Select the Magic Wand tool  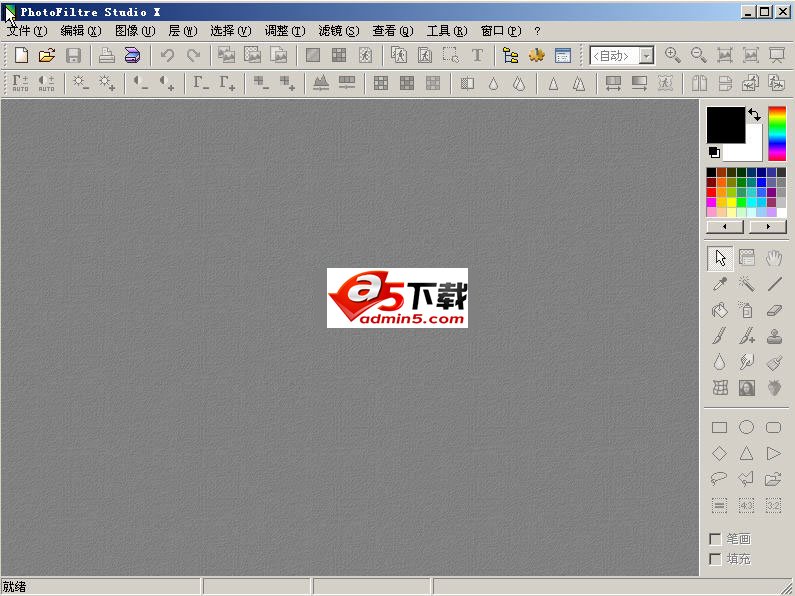point(746,285)
